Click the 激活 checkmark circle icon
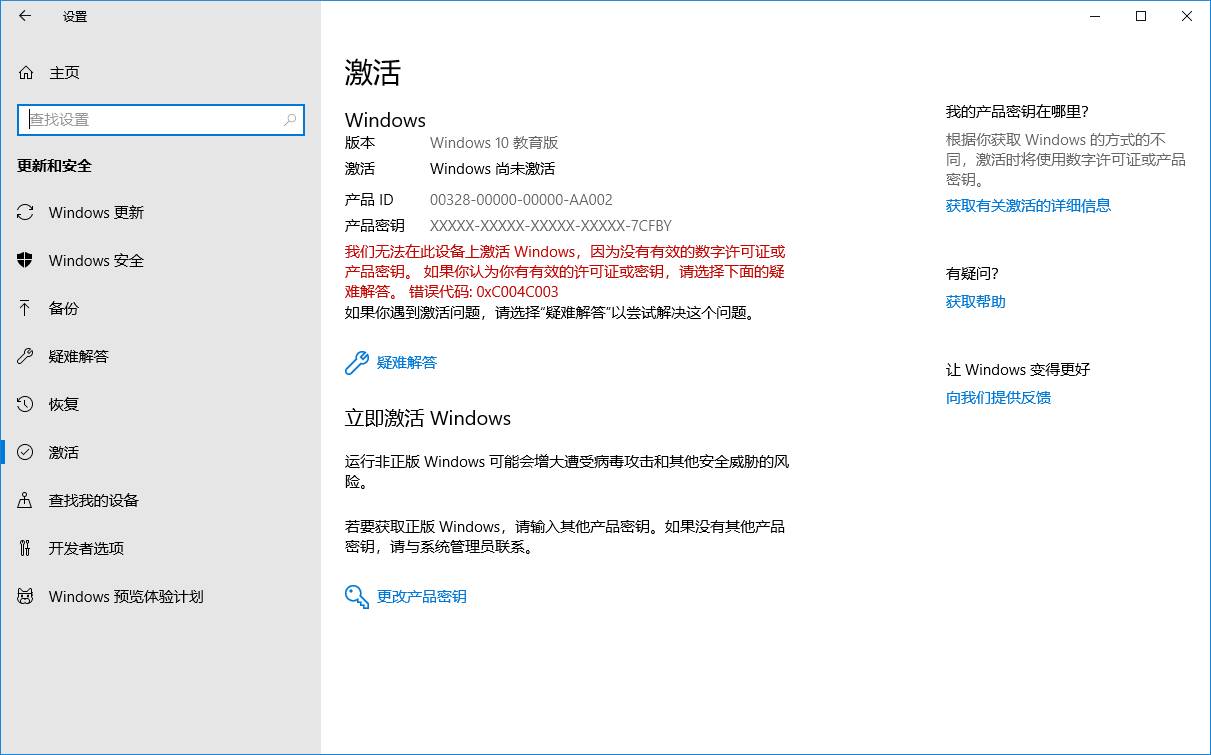 [25, 452]
